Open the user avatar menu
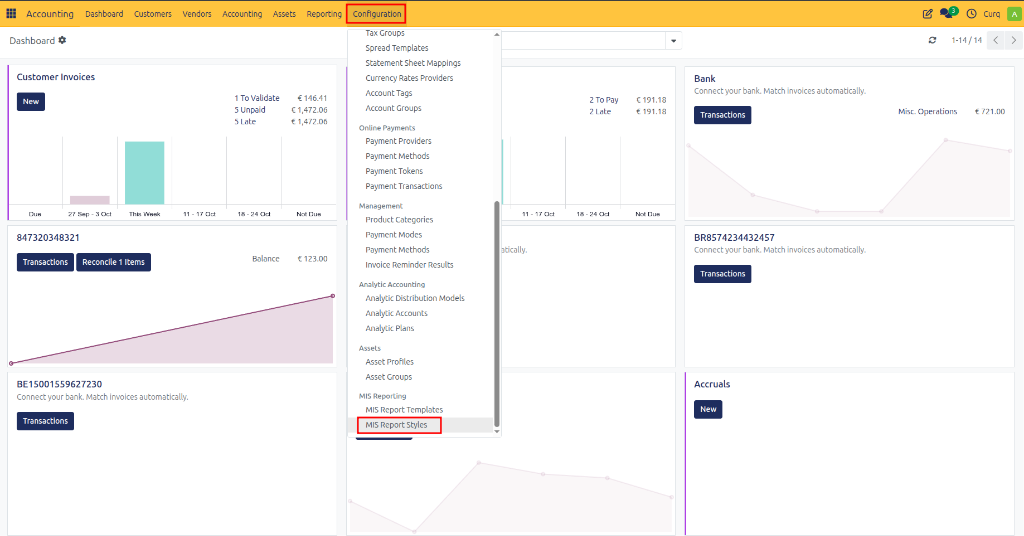This screenshot has width=1024, height=536. [x=1014, y=14]
